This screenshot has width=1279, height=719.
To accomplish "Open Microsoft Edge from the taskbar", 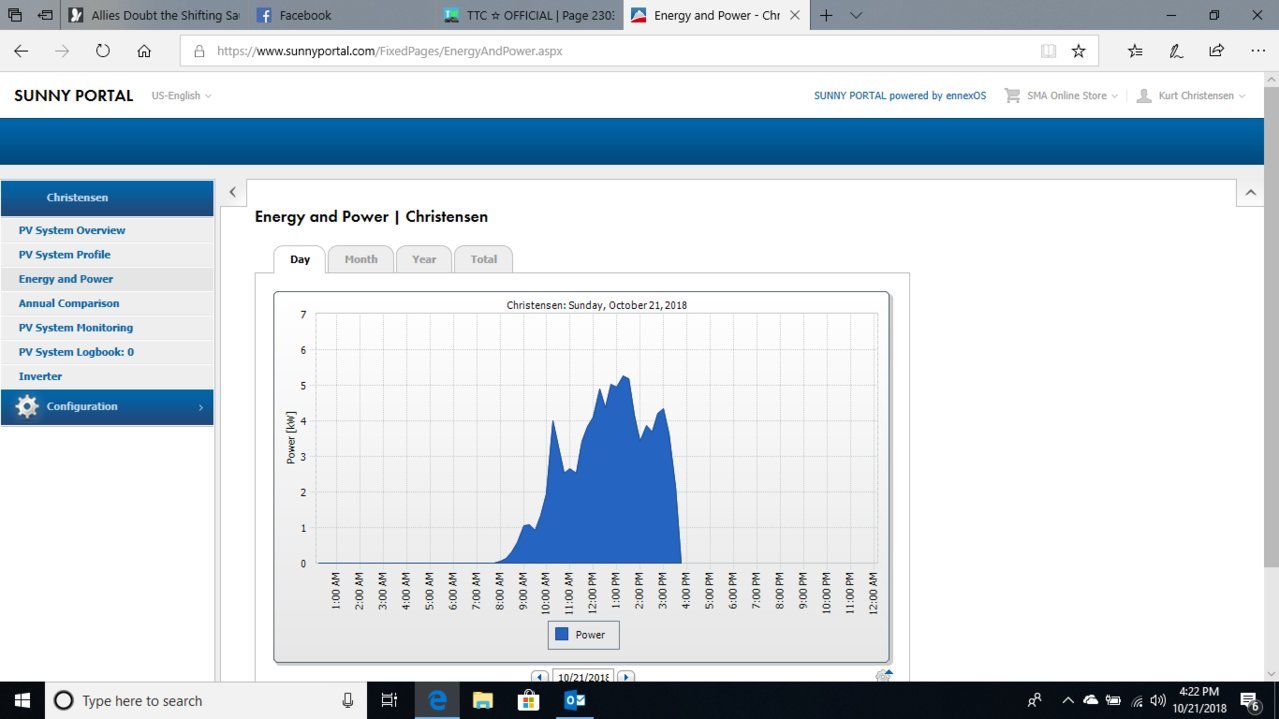I will pos(437,700).
